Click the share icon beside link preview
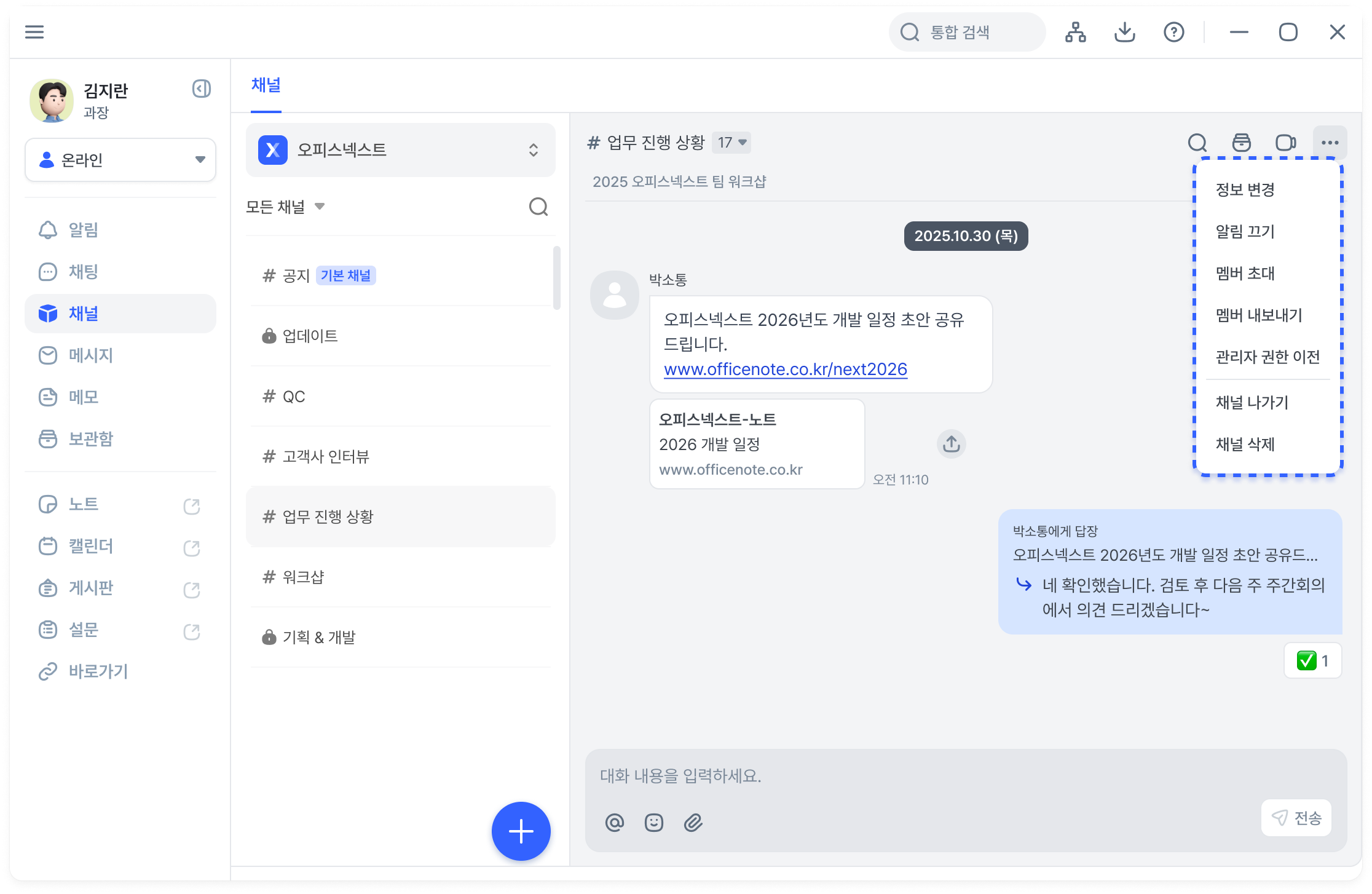 click(951, 444)
